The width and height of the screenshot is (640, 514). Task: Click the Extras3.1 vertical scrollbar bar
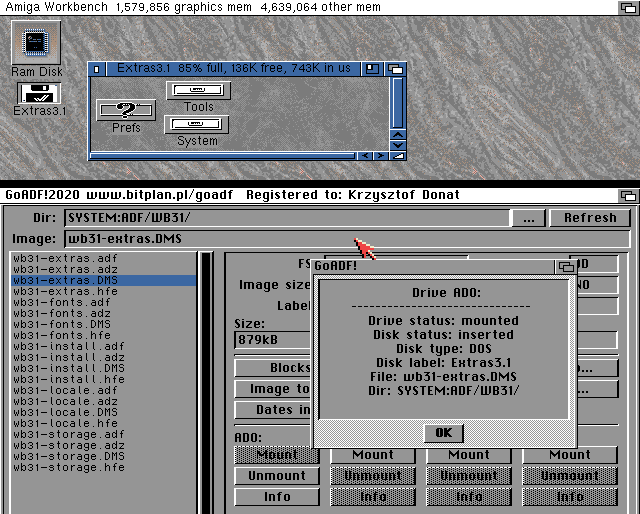pos(398,103)
